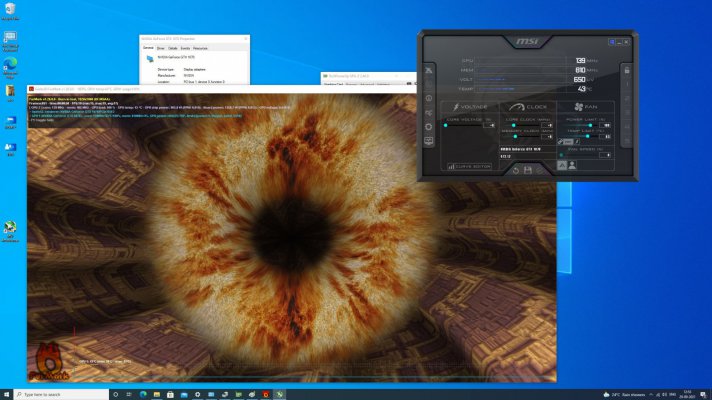The width and height of the screenshot is (712, 400).
Task: Open the hardware monitor icon in Afterburner
Action: [429, 141]
